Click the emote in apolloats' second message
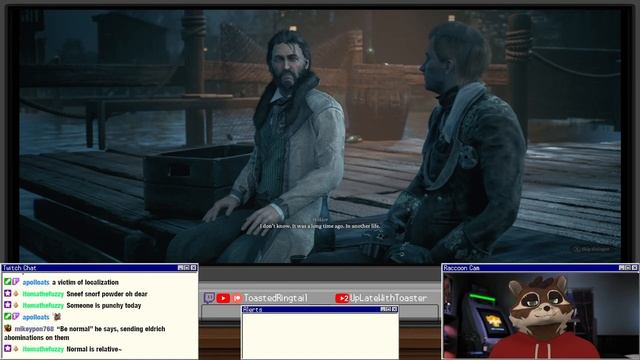This screenshot has width=640, height=360. click(57, 316)
